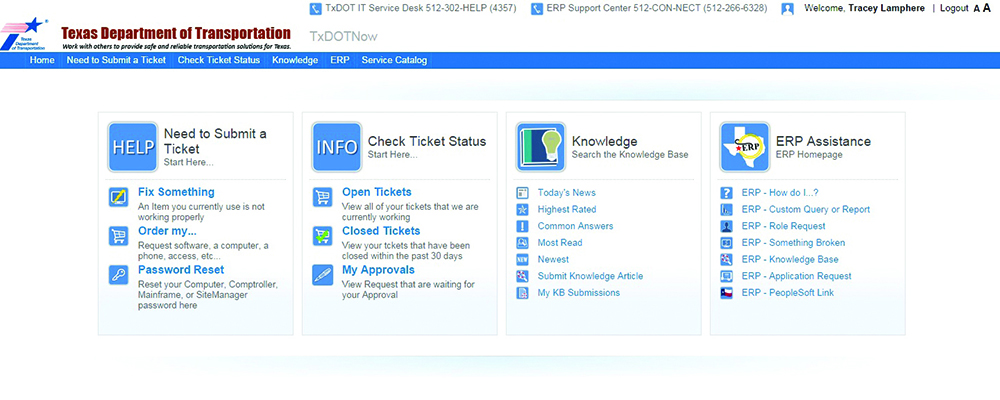Open the Service Catalog menu
Viewport: 1000px width, 400px height.
pos(394,60)
